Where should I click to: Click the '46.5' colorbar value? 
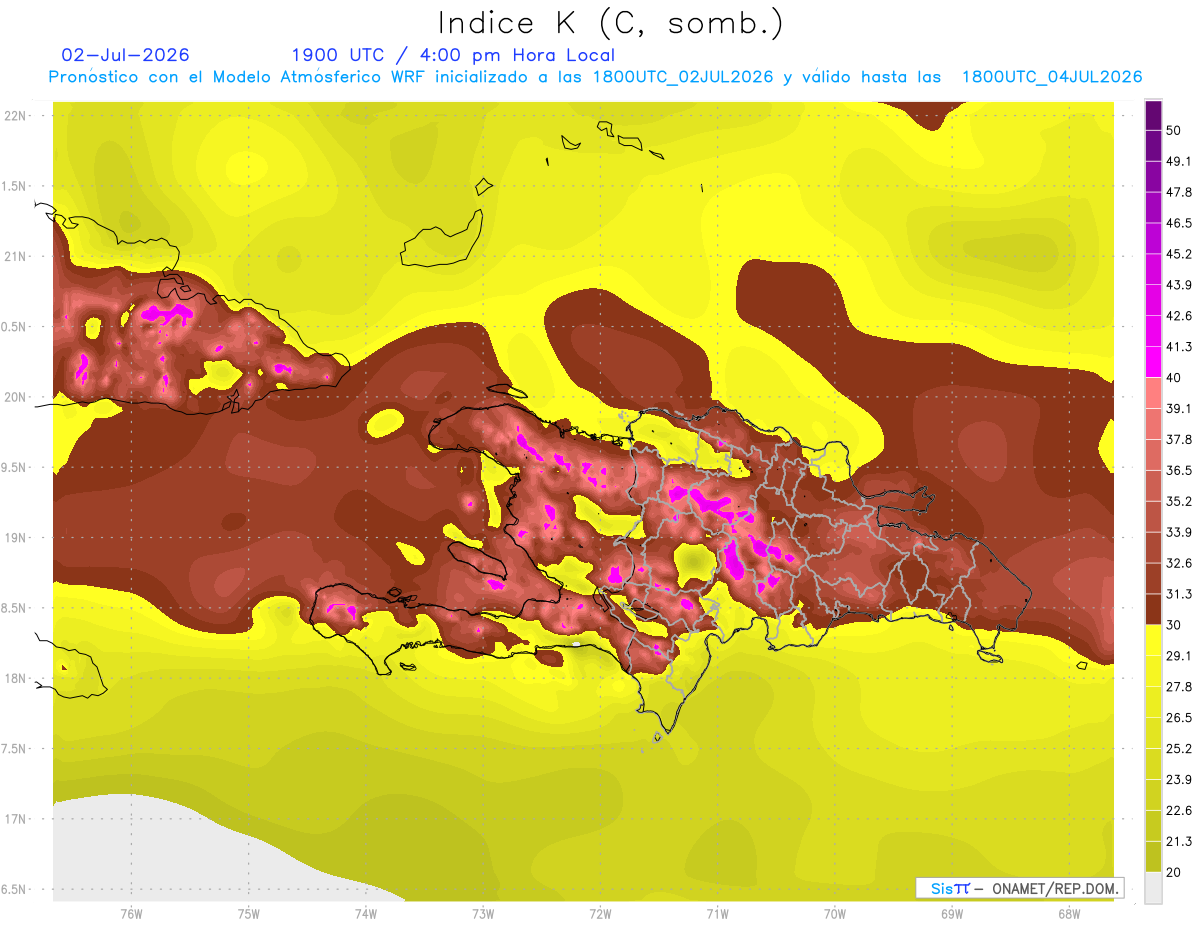[x=1179, y=223]
